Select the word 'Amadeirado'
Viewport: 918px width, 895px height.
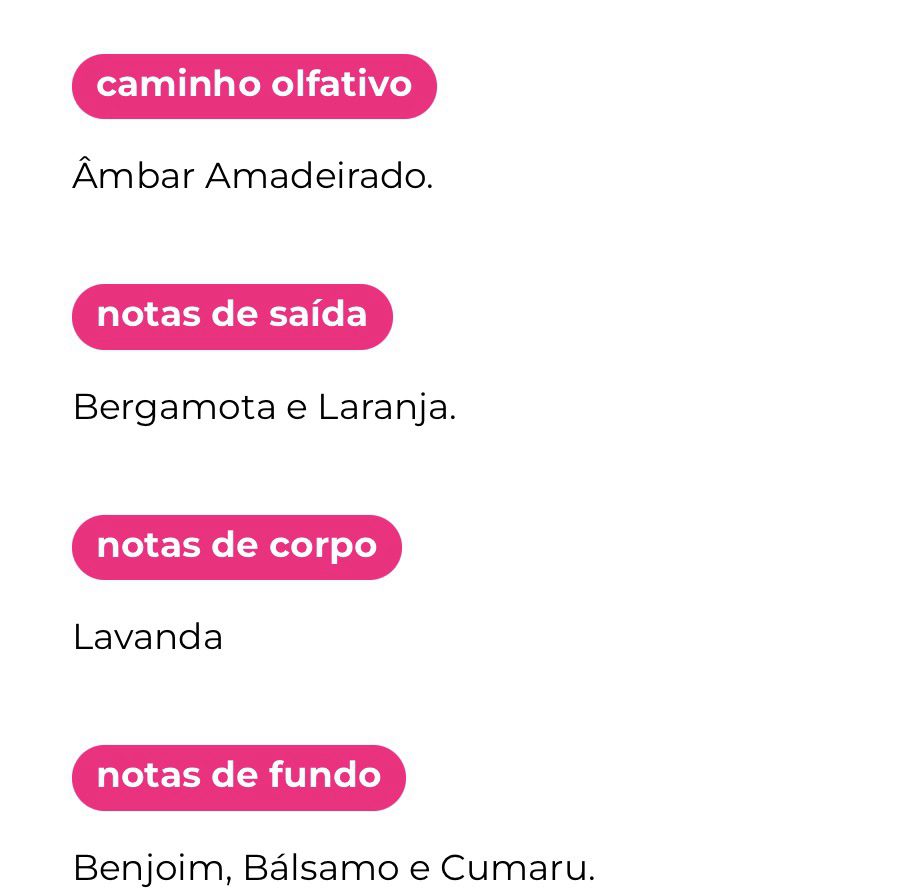(x=319, y=177)
